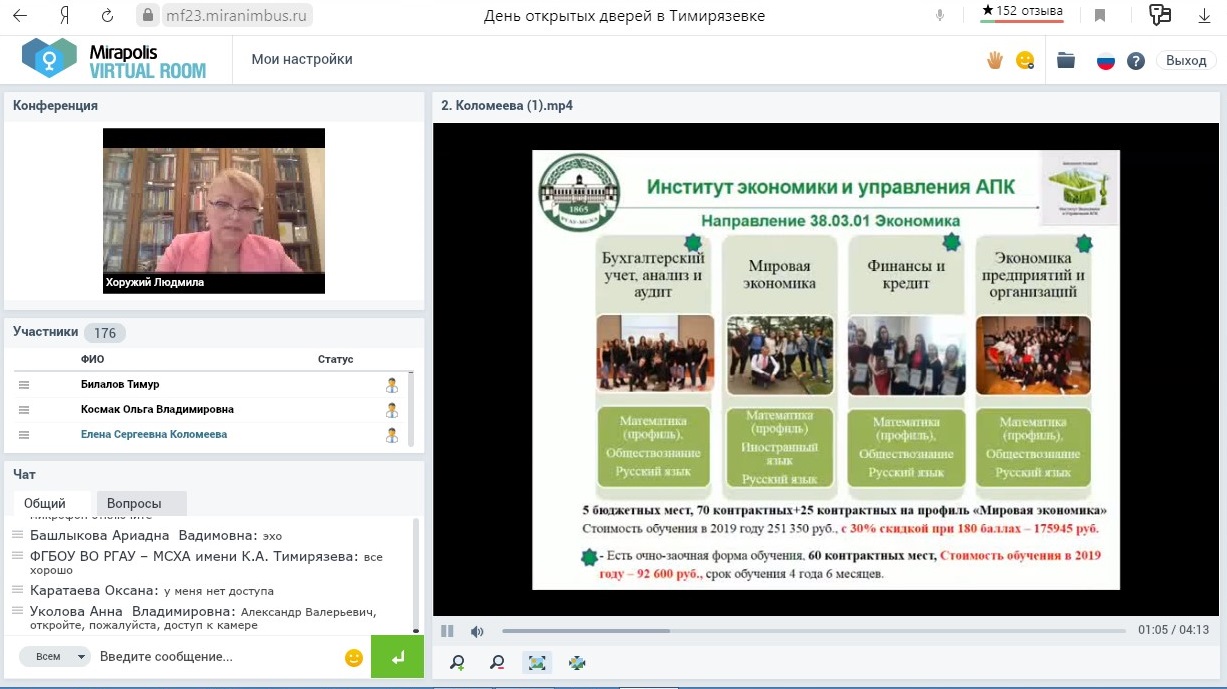Open the yellow smiley status dropdown
Image resolution: width=1227 pixels, height=689 pixels.
[x=1024, y=60]
